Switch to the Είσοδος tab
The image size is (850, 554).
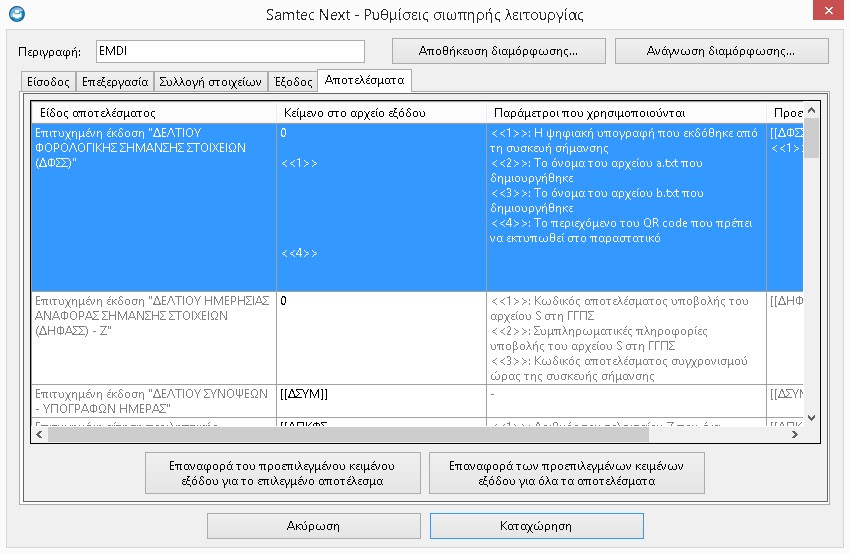48,82
